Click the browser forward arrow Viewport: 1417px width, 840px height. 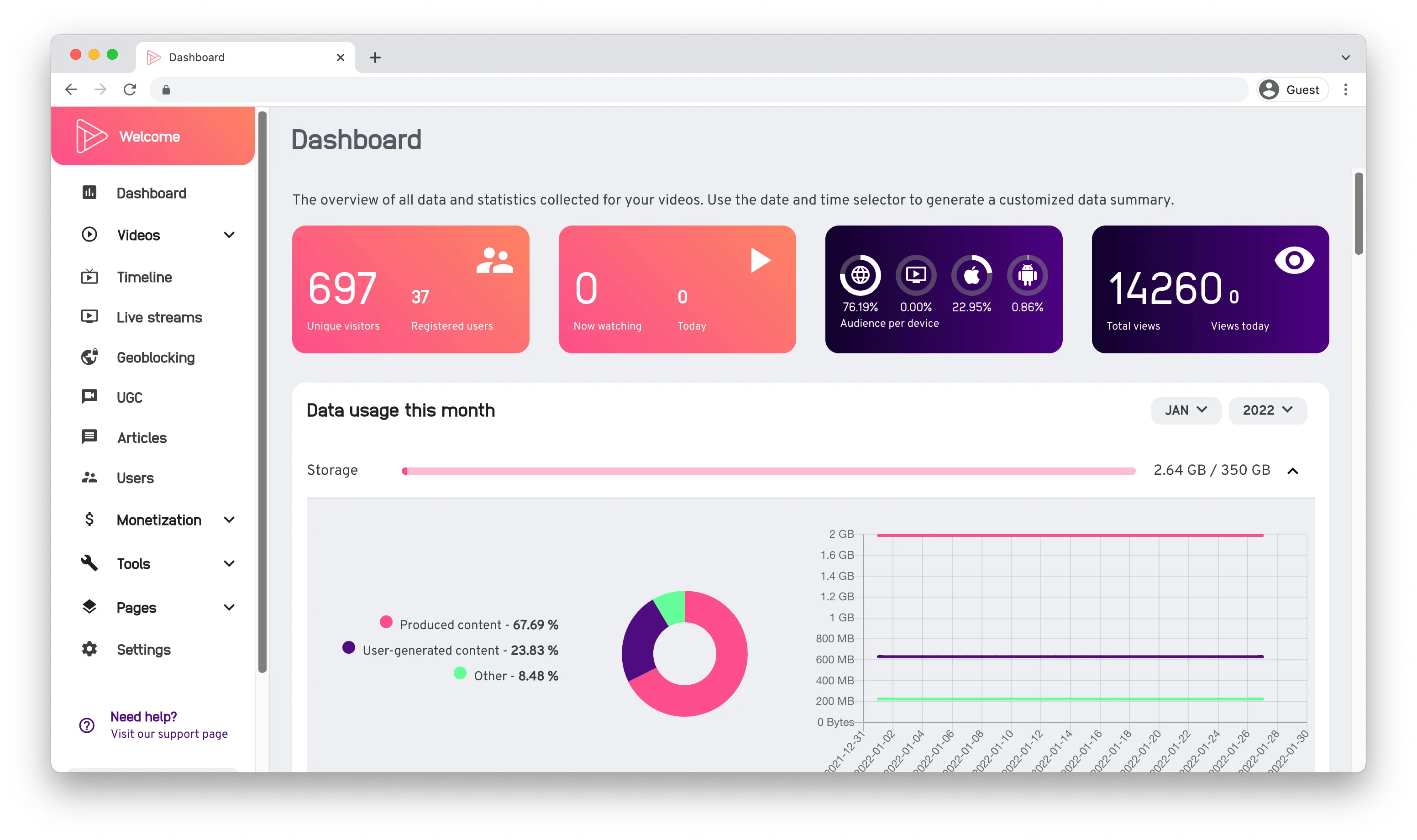[x=101, y=89]
